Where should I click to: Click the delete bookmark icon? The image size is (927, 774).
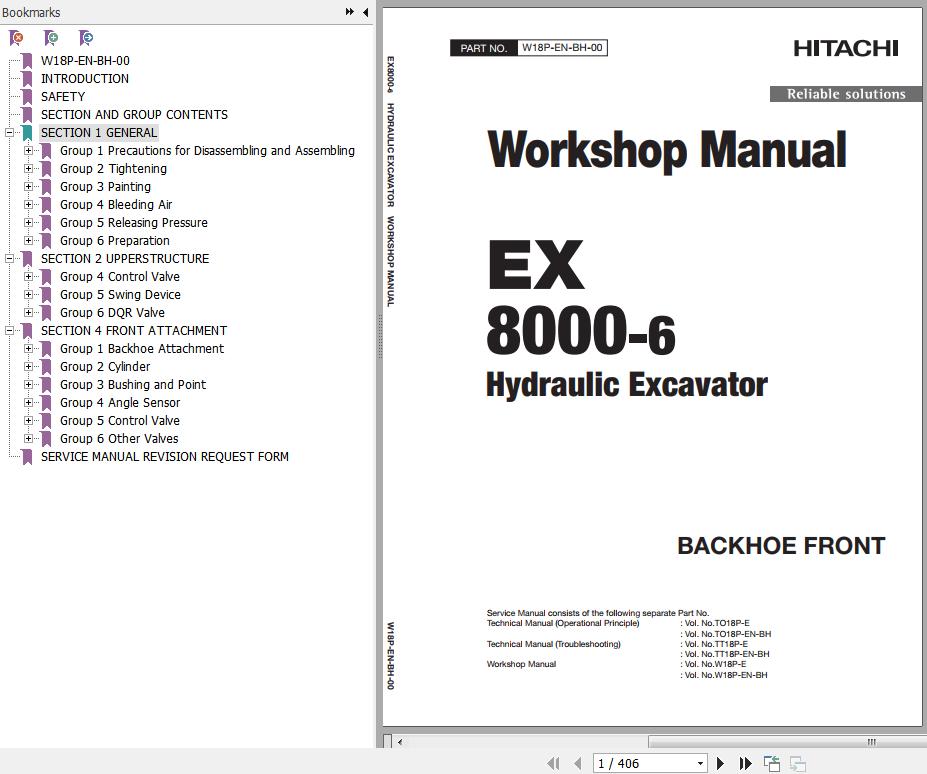point(16,38)
